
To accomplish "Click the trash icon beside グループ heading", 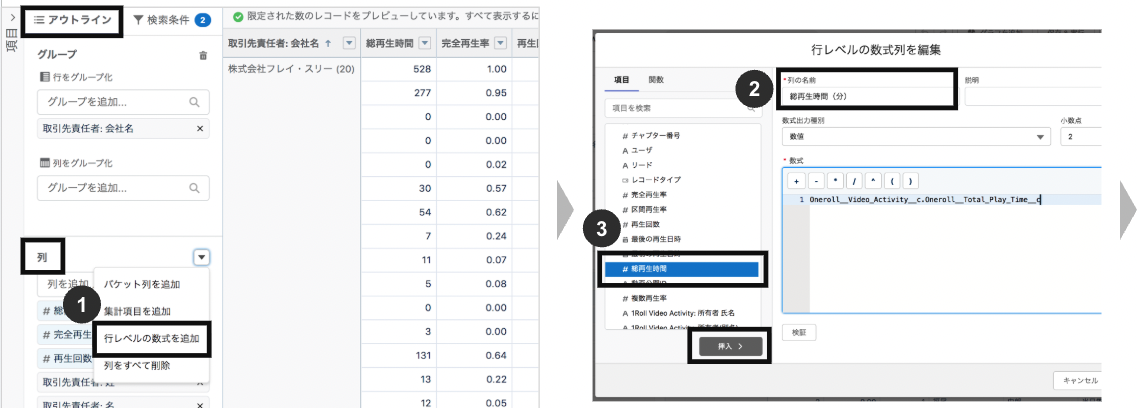I will click(x=202, y=55).
